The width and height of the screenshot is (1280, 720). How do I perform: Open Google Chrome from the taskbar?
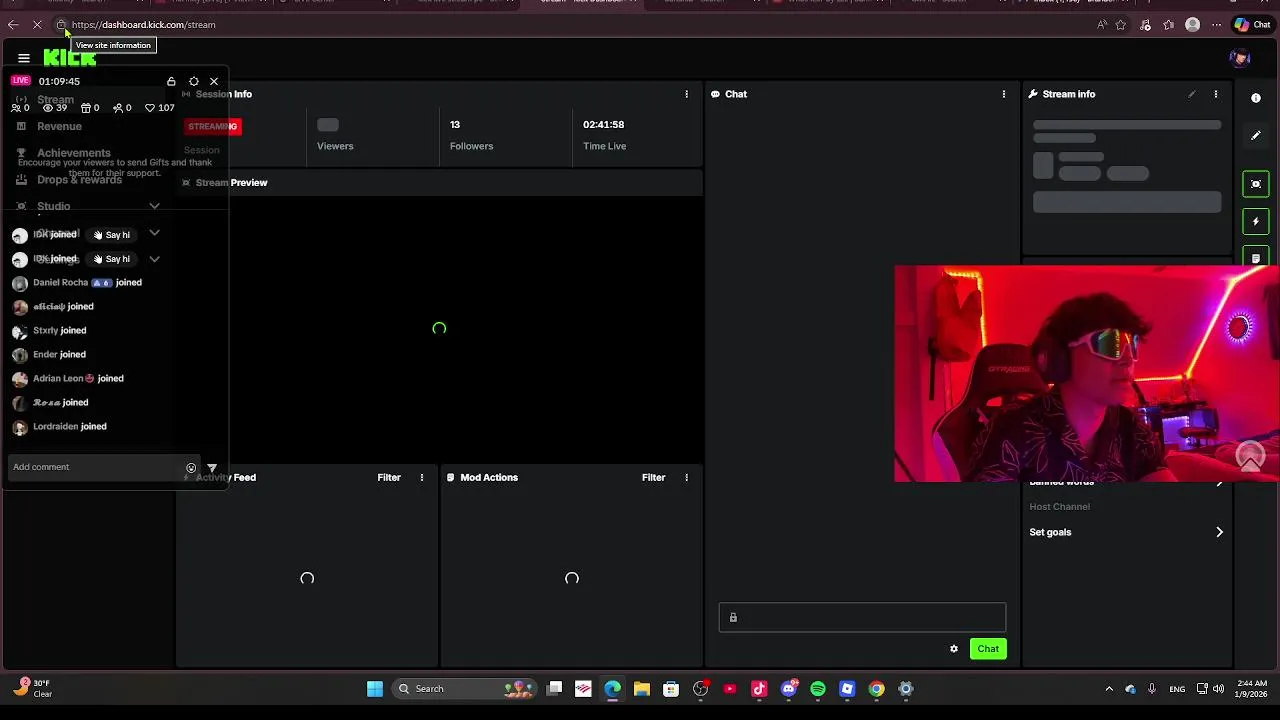click(876, 688)
